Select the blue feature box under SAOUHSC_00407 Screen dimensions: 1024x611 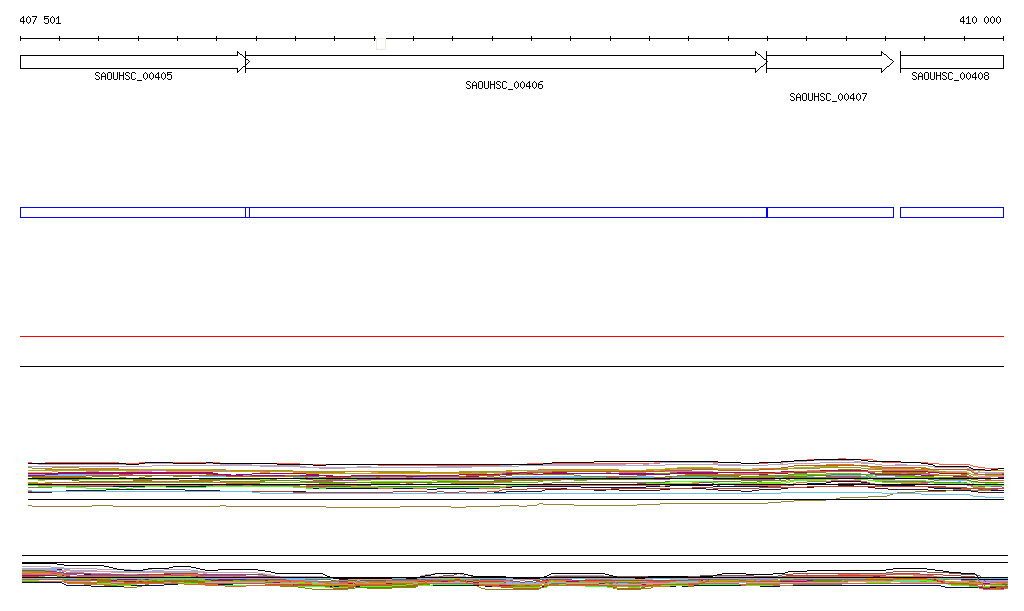[x=830, y=212]
